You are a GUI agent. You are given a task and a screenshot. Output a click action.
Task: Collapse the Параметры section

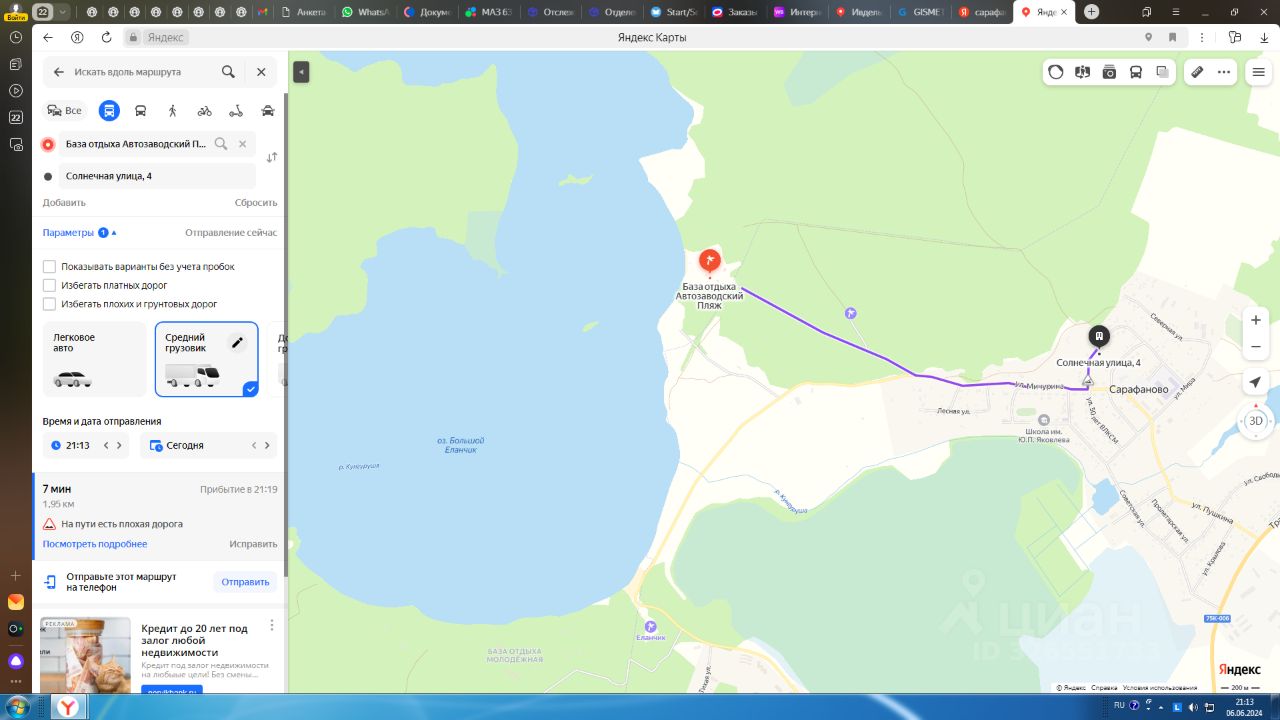(80, 232)
